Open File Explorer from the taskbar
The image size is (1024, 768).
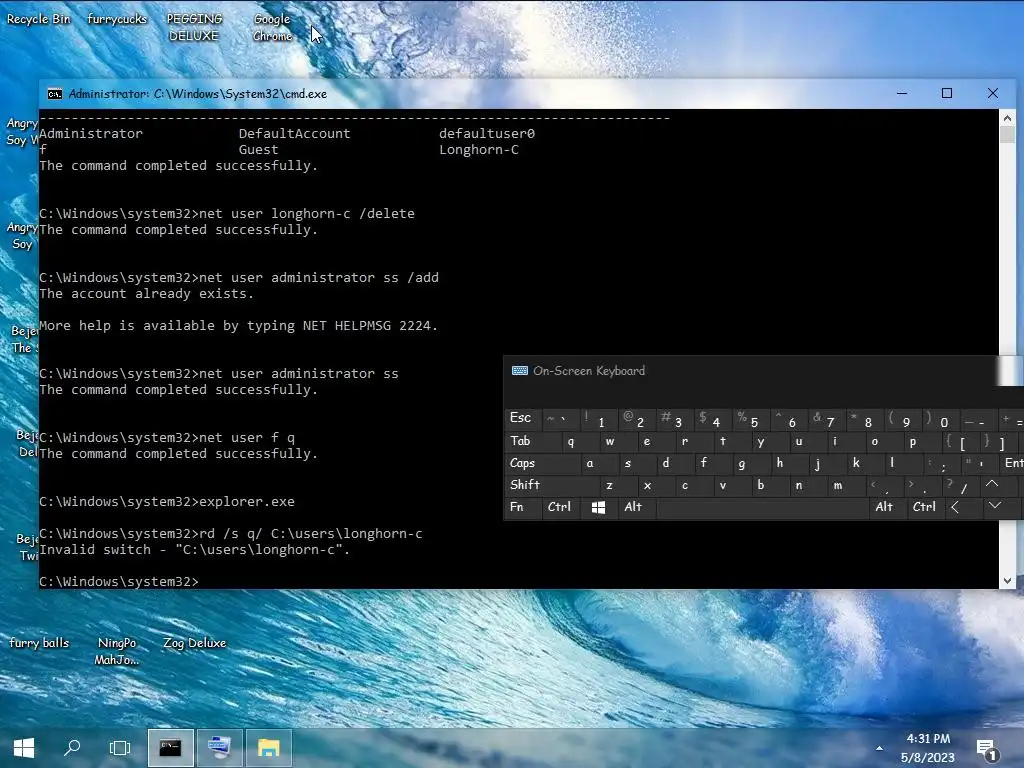tap(268, 748)
